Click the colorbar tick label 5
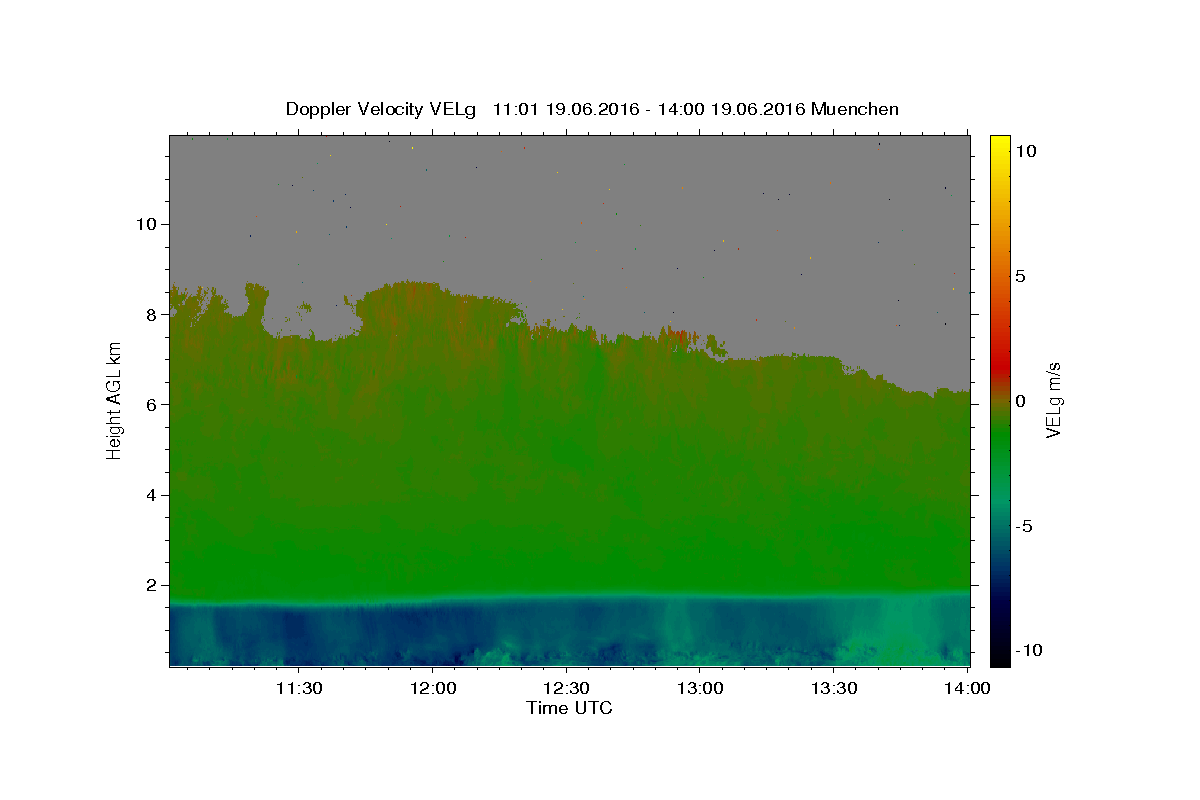 tap(1020, 276)
